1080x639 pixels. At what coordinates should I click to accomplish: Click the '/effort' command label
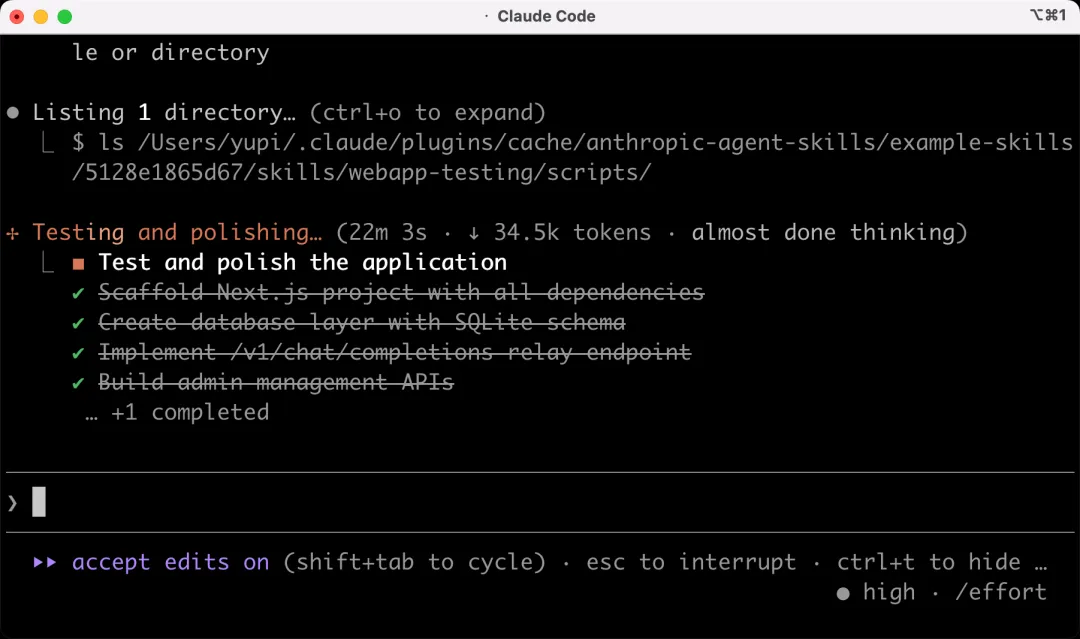click(1001, 592)
